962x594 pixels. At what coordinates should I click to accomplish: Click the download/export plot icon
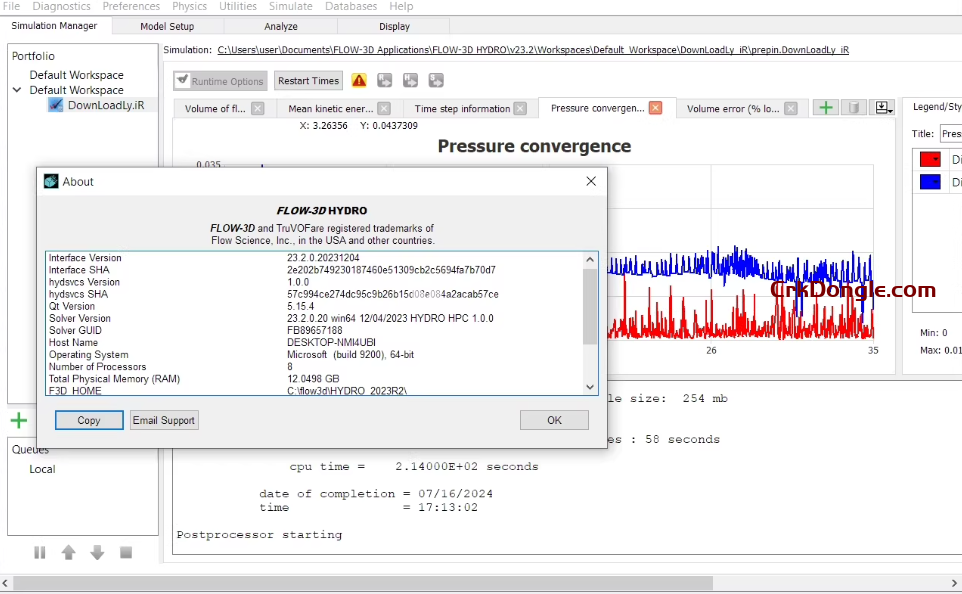[x=882, y=108]
